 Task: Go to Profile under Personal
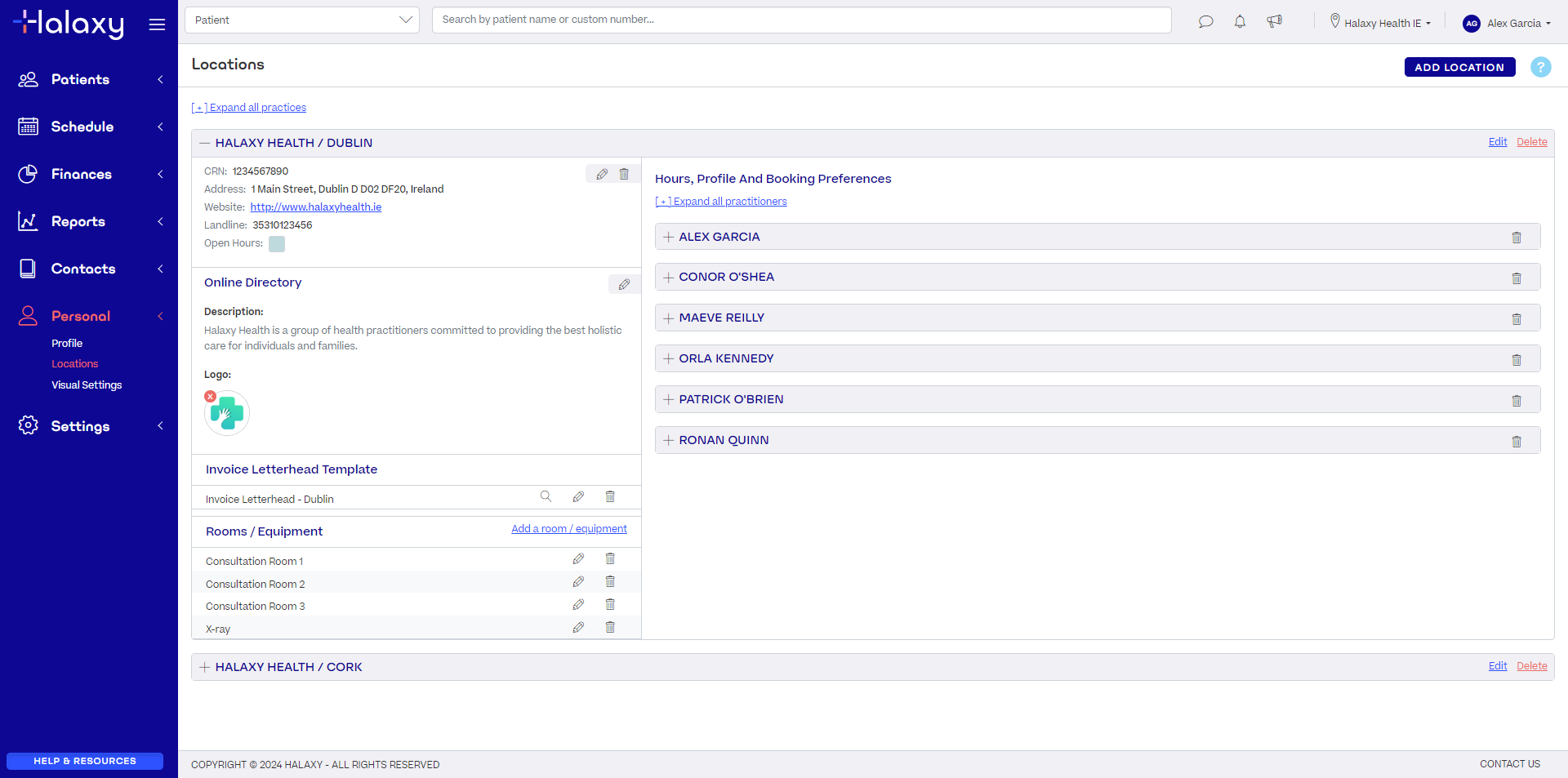[67, 344]
